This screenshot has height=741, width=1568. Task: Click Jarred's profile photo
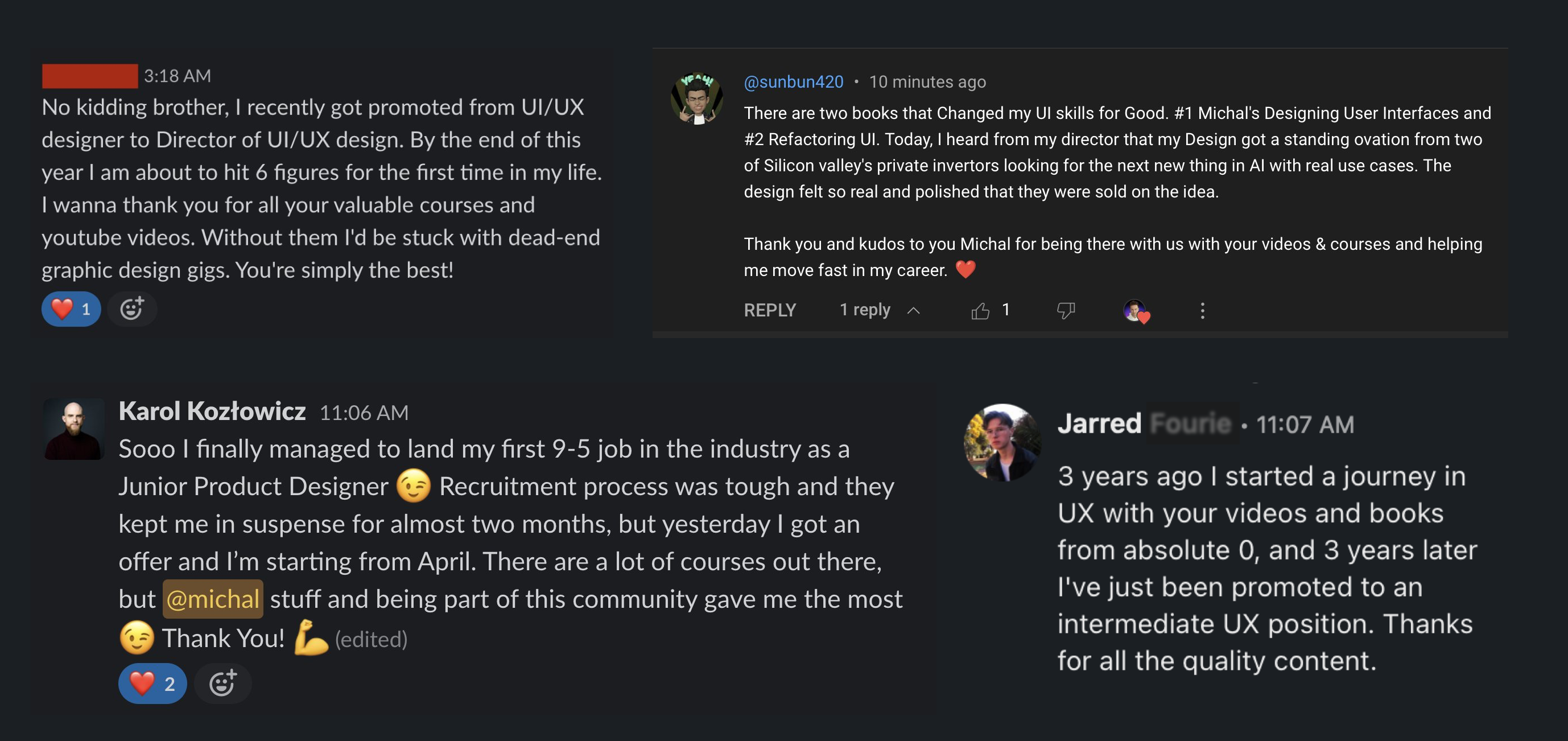point(1002,442)
